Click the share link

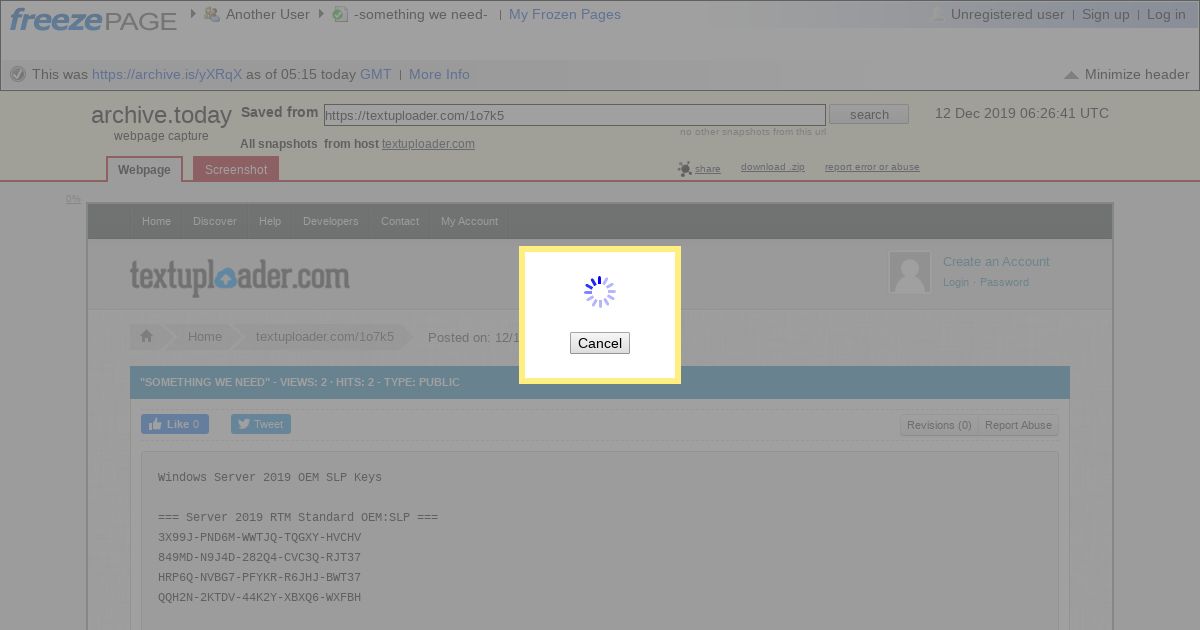pos(708,169)
